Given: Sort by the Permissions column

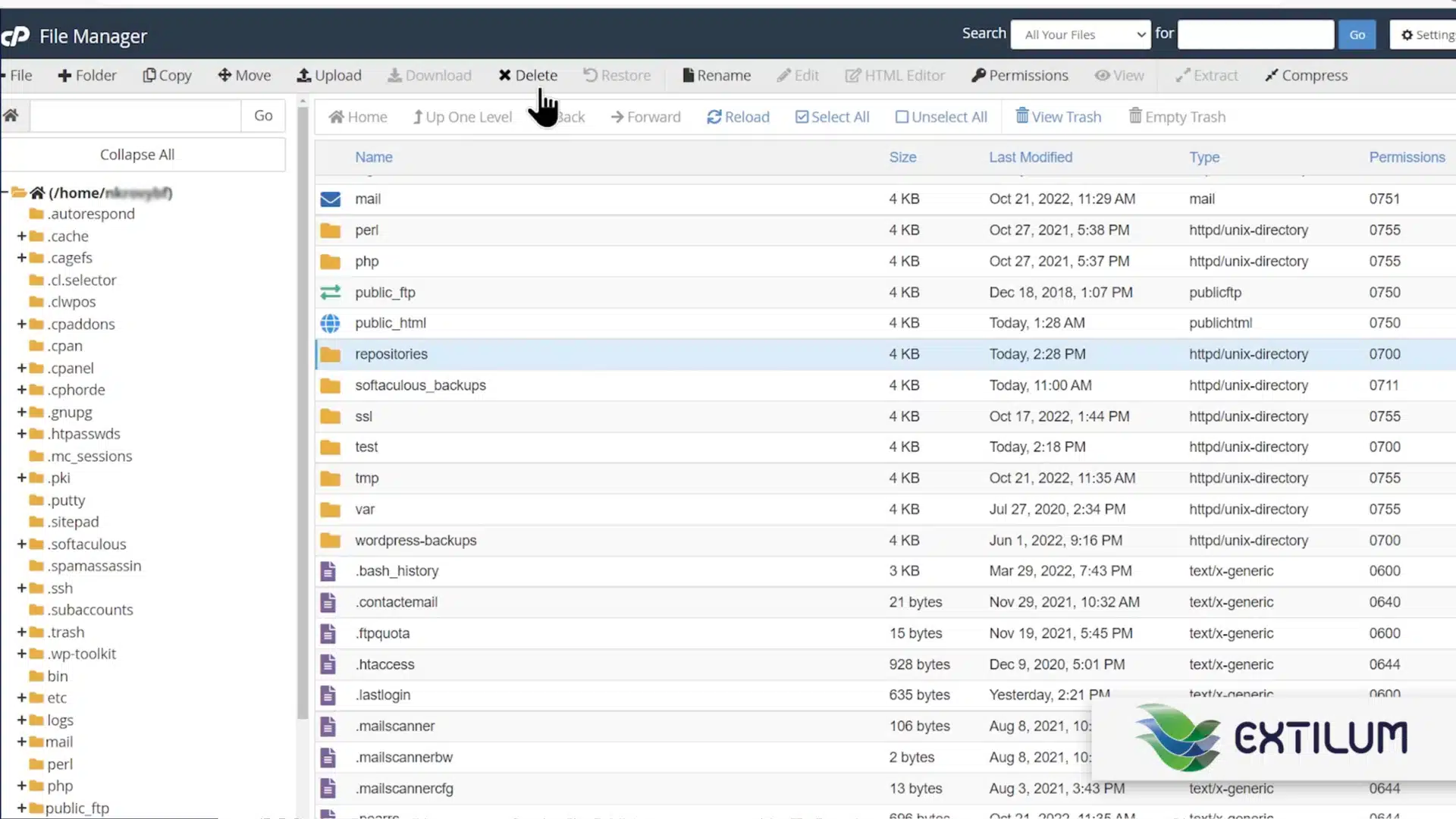Looking at the screenshot, I should coord(1407,157).
